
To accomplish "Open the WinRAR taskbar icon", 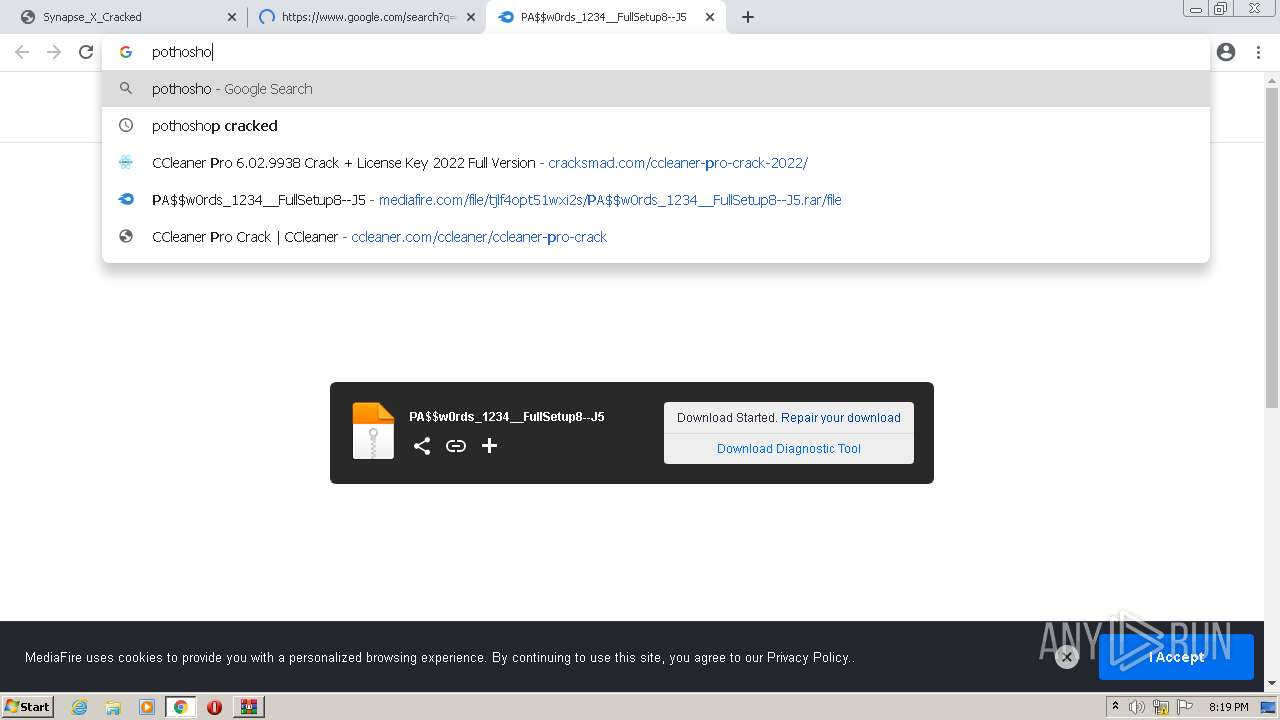I will pyautogui.click(x=248, y=707).
